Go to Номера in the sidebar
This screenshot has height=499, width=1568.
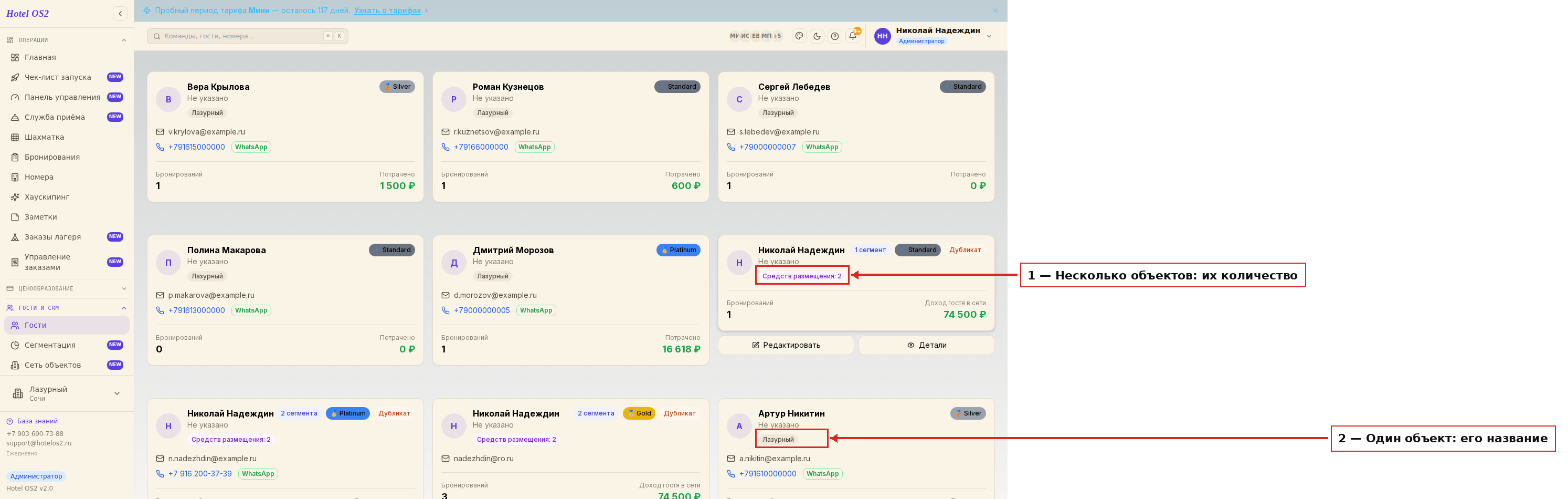tap(67, 178)
